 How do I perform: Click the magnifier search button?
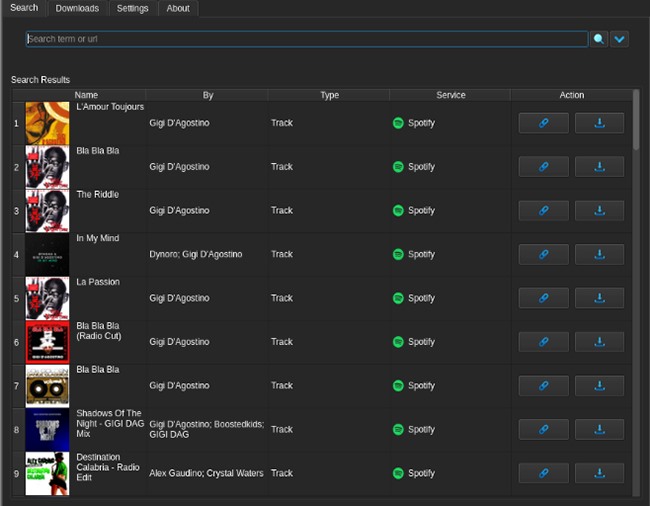[x=599, y=39]
